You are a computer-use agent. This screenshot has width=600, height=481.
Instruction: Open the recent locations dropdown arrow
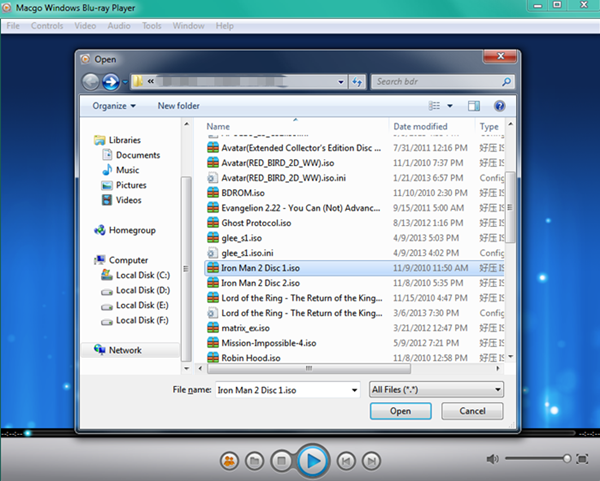coord(125,82)
